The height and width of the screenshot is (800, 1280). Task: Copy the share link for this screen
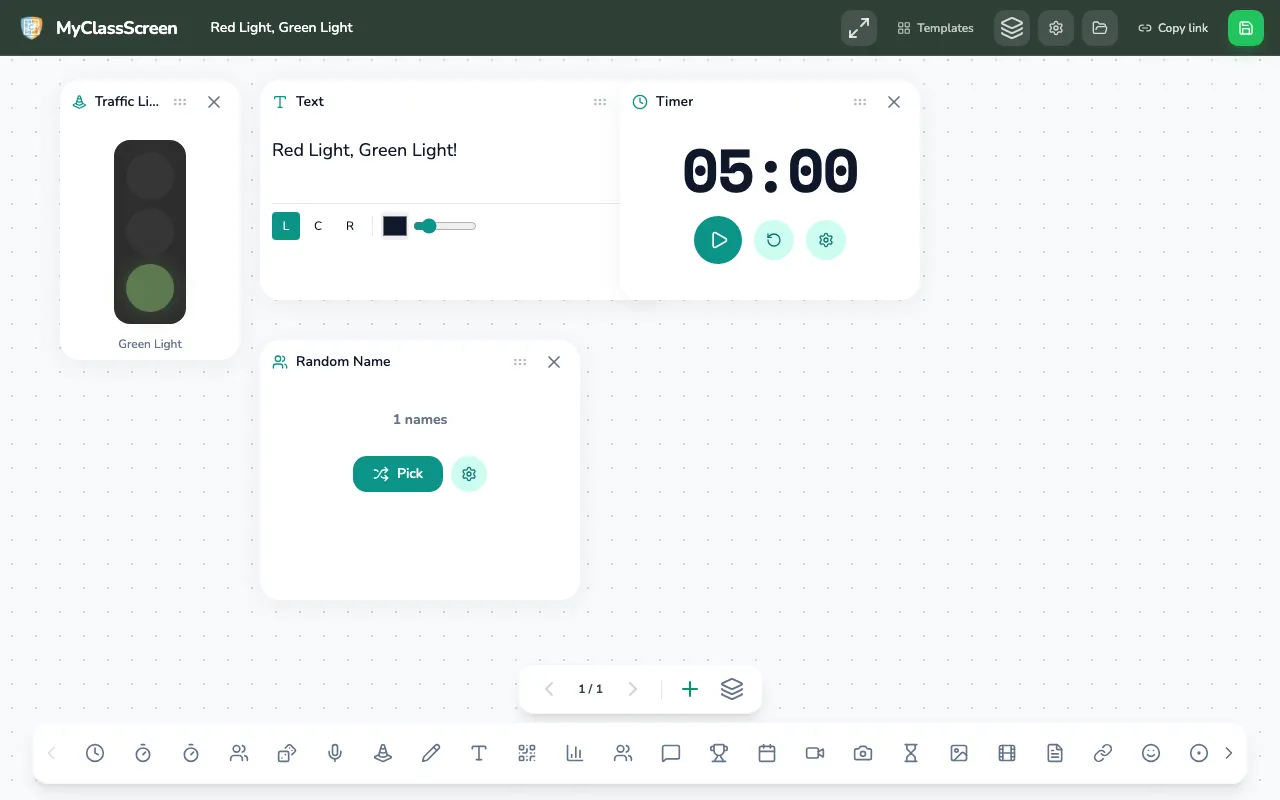click(1173, 28)
